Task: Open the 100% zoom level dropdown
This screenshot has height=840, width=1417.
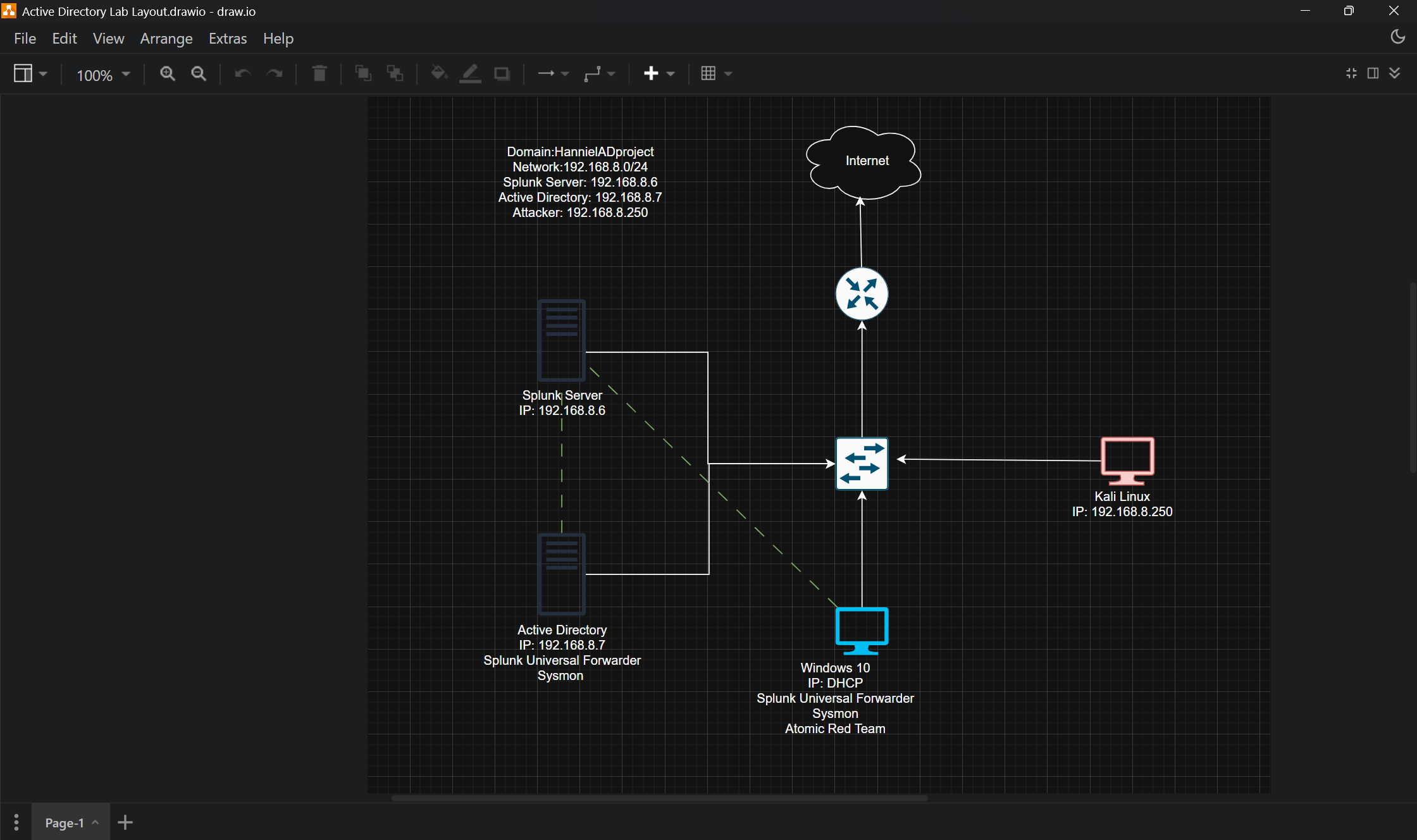Action: [104, 75]
